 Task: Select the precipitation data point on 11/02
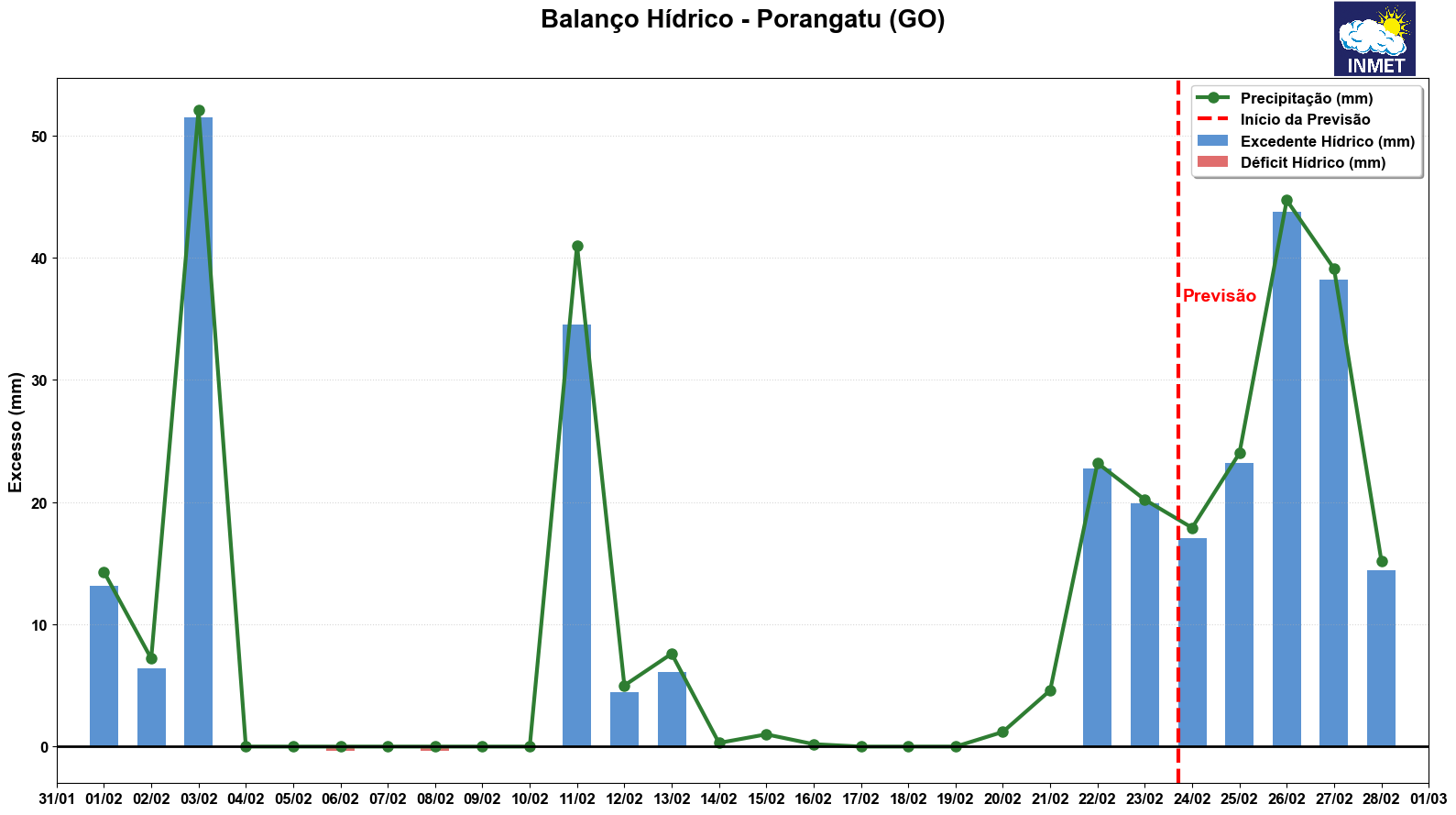coord(577,246)
